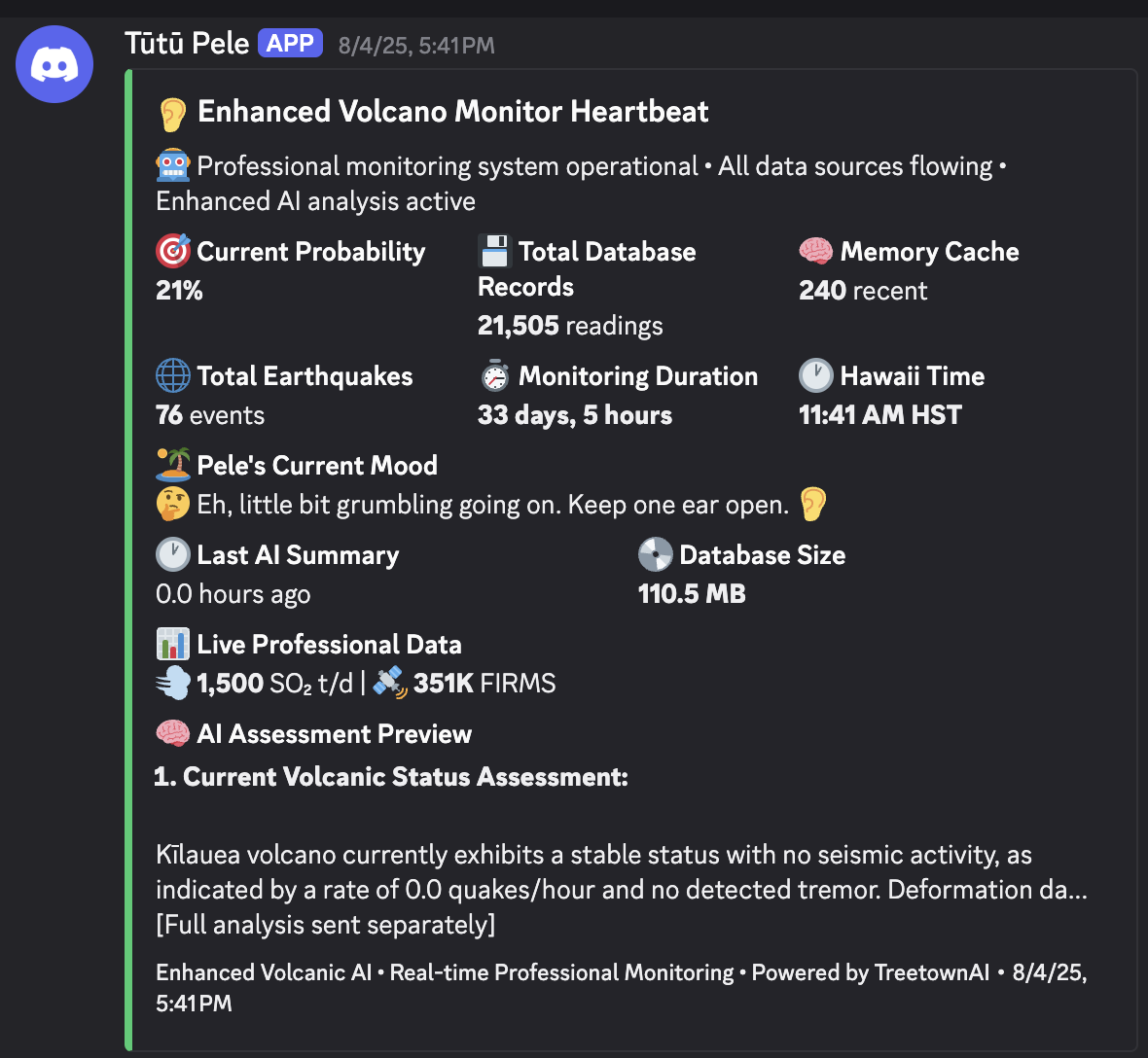This screenshot has width=1148, height=1058.
Task: Click the APP badge next to Tūtū Pele
Action: click(290, 43)
